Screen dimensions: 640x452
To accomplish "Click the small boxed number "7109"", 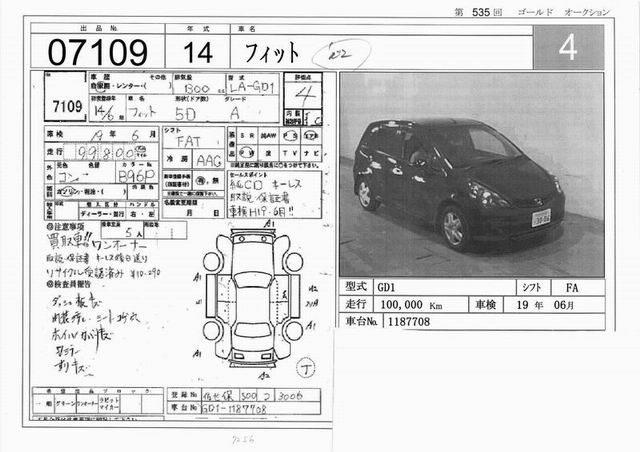I will tap(67, 107).
